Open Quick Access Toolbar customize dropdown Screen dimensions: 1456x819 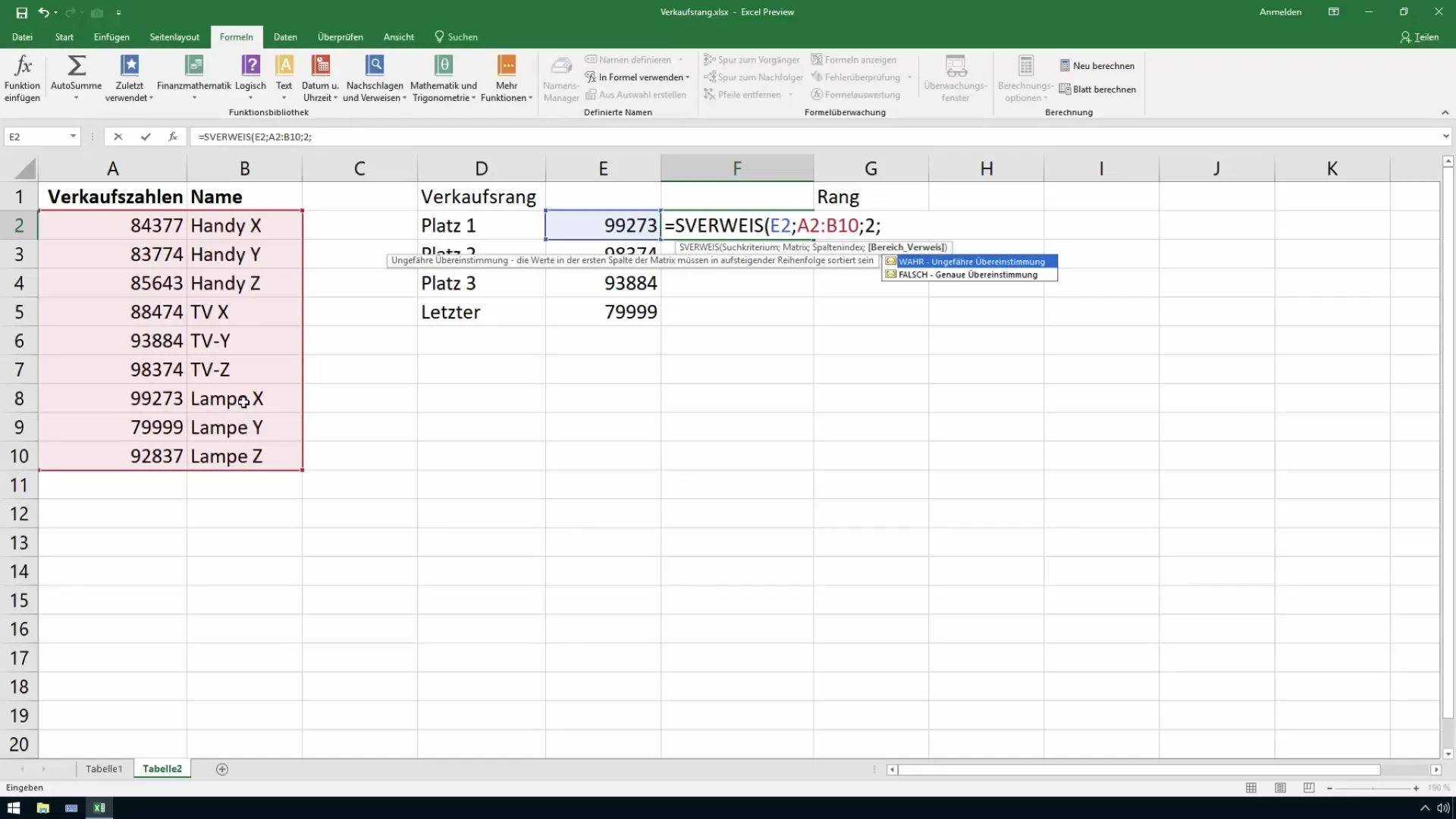[119, 13]
